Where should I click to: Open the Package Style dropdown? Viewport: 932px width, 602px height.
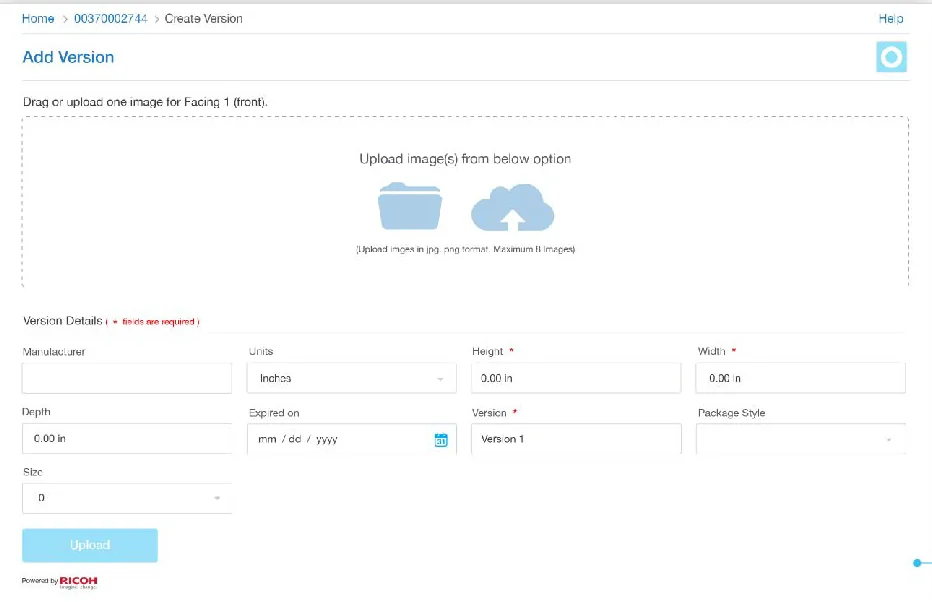click(x=801, y=439)
